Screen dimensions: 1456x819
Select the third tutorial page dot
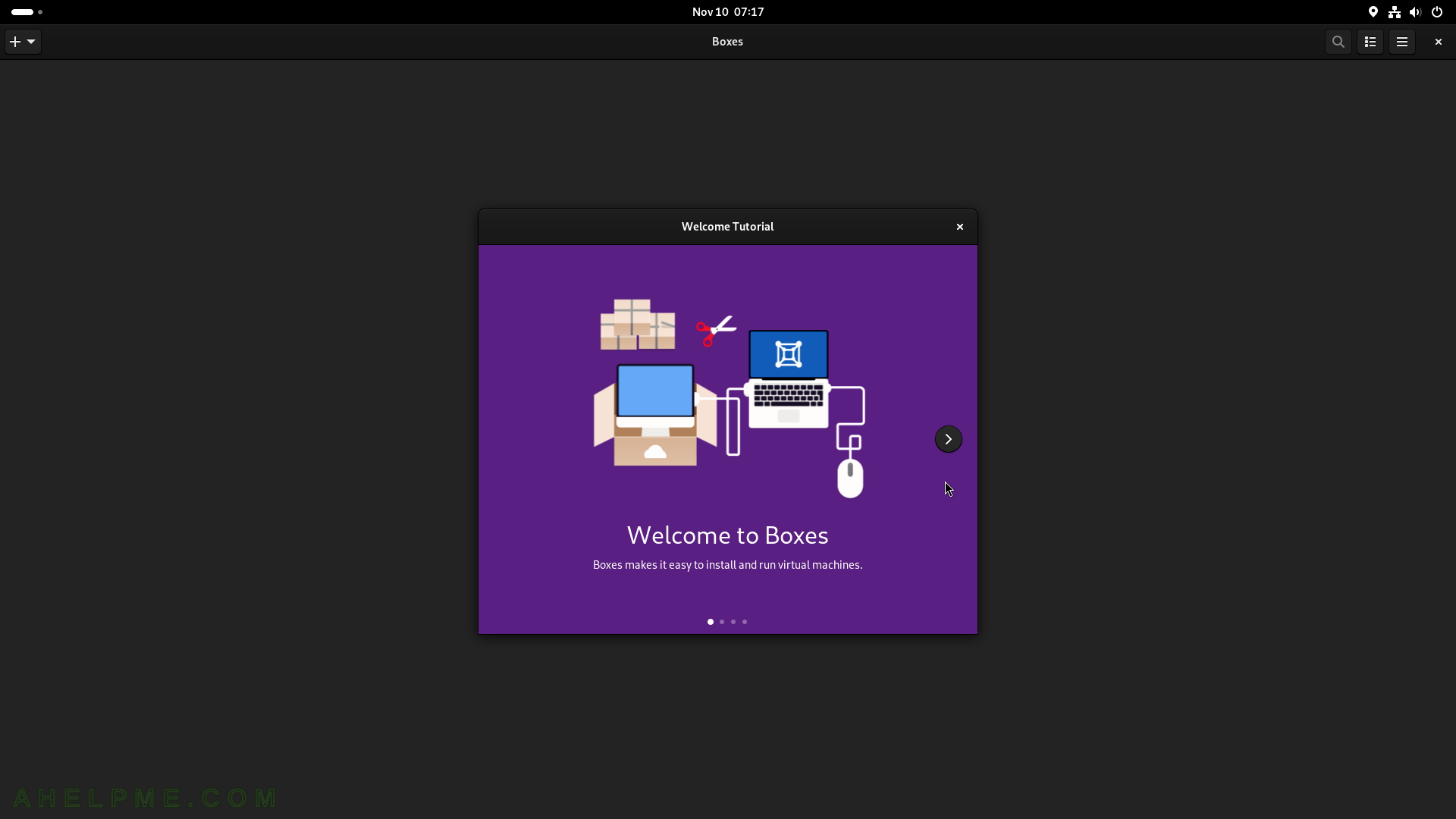[733, 622]
